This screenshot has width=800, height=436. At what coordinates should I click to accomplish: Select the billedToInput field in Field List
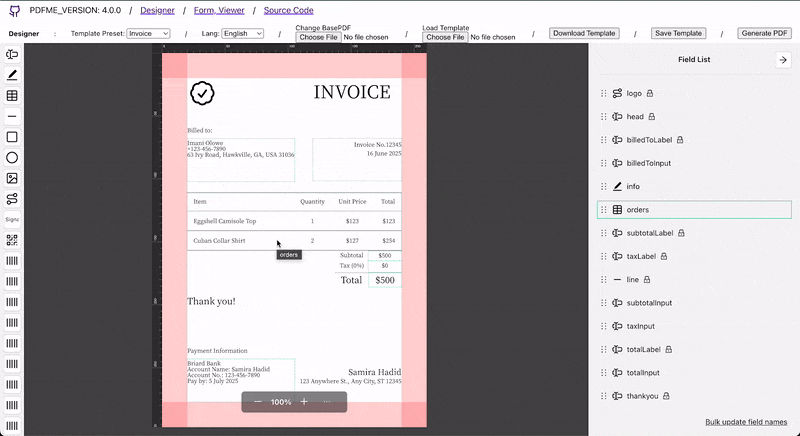click(x=648, y=163)
